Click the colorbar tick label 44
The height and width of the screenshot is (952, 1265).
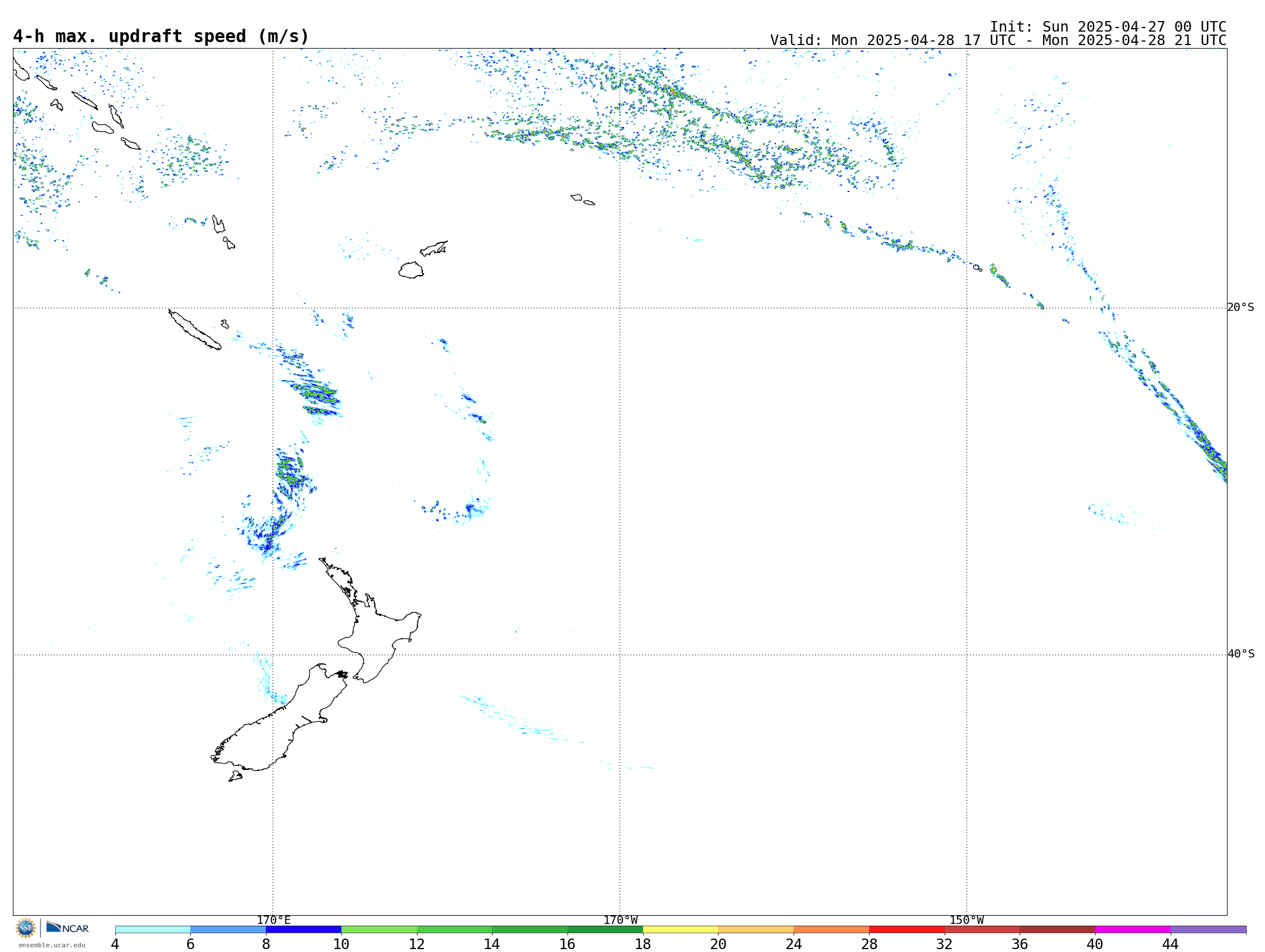(x=1170, y=944)
